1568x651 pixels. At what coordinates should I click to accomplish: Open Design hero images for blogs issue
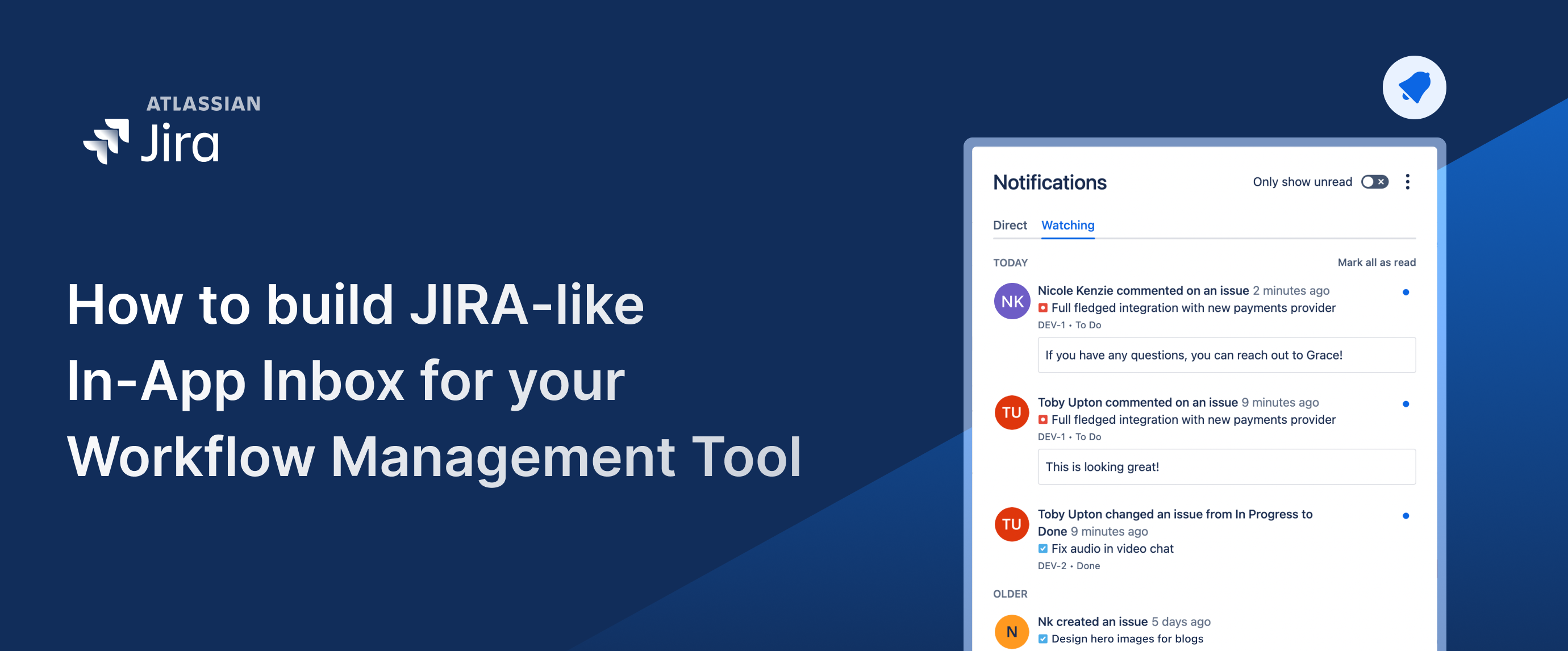pyautogui.click(x=1127, y=639)
